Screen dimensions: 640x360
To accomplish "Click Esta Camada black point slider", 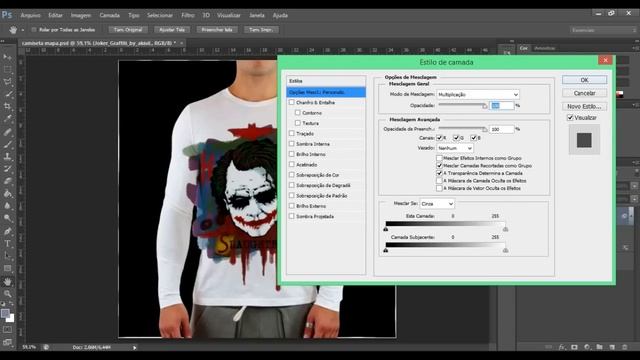I will pyautogui.click(x=386, y=229).
